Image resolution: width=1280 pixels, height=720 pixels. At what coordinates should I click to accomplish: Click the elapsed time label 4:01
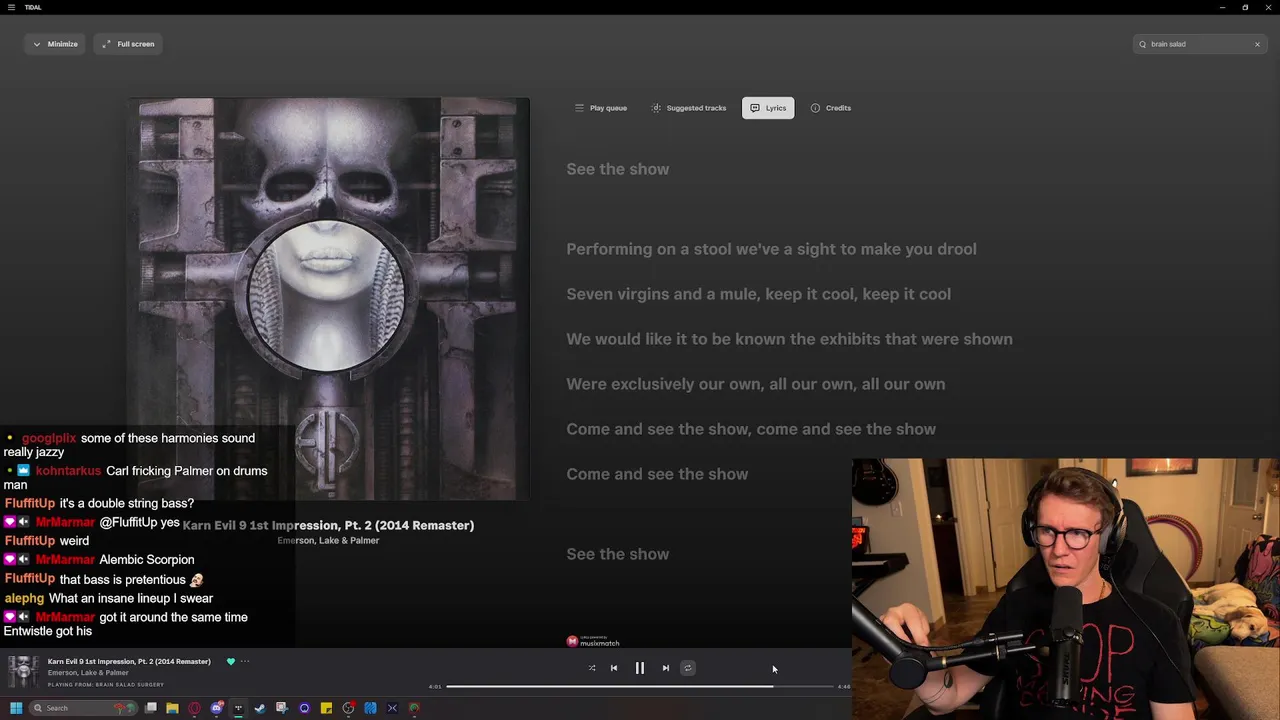pos(435,687)
